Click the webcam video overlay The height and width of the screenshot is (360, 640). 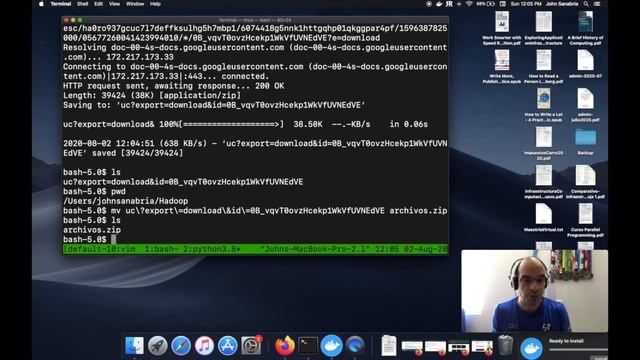coord(534,291)
